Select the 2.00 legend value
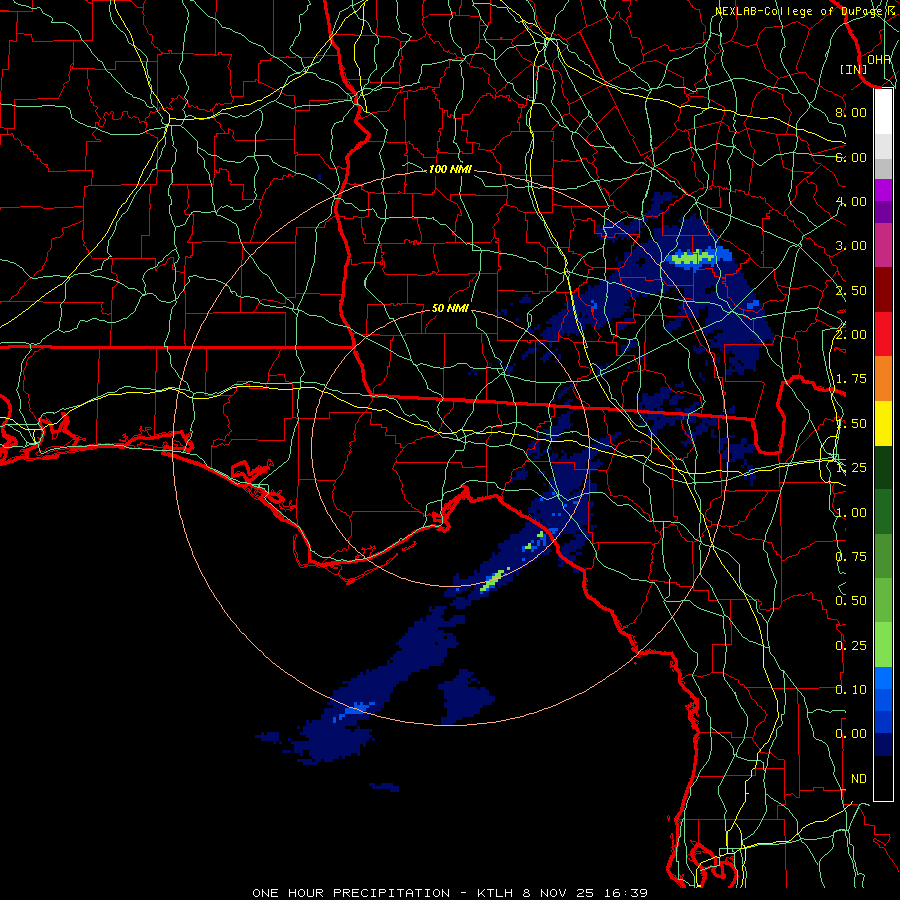Viewport: 900px width, 900px height. click(851, 335)
